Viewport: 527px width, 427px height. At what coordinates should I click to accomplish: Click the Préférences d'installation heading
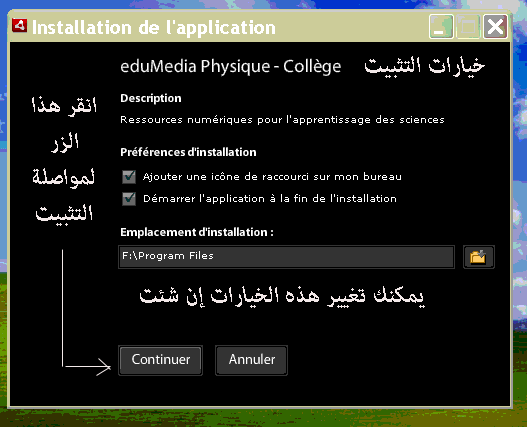[188, 152]
